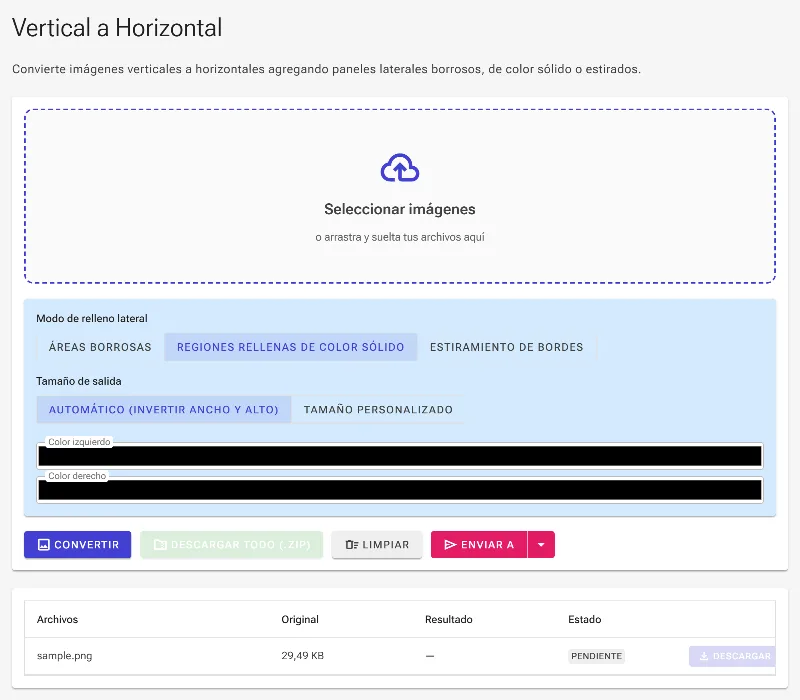Viewport: 800px width, 700px height.
Task: Click the DESCARGAR button for sample.png
Action: (x=733, y=656)
